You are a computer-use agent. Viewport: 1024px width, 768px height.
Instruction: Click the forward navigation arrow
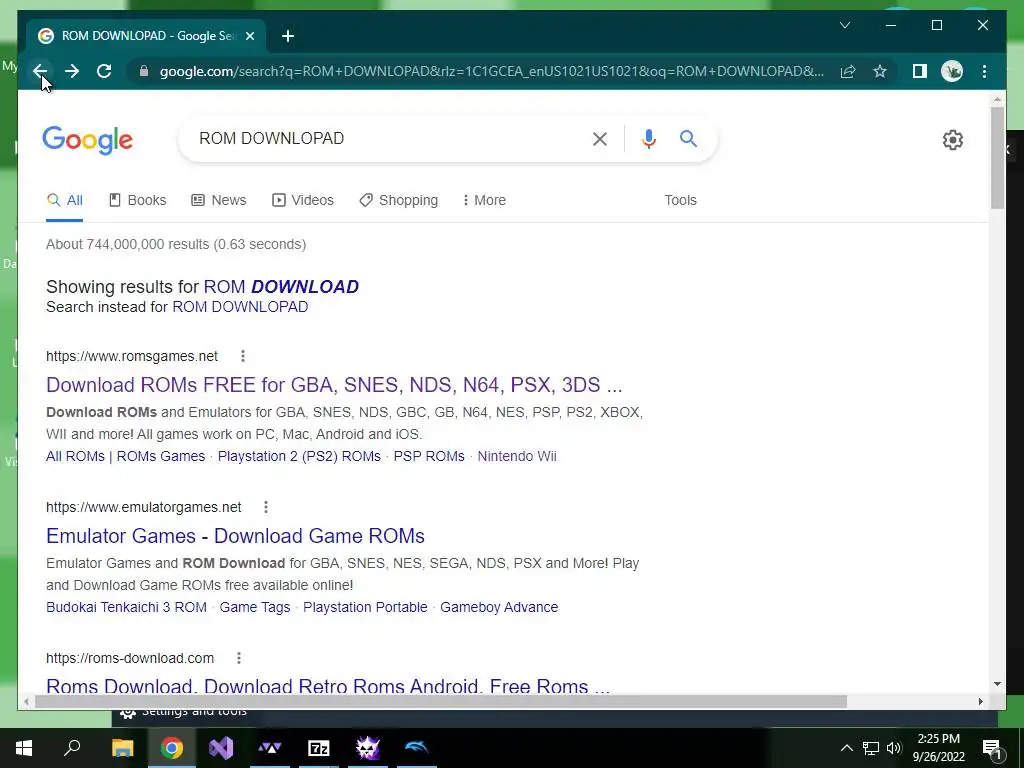tap(72, 71)
